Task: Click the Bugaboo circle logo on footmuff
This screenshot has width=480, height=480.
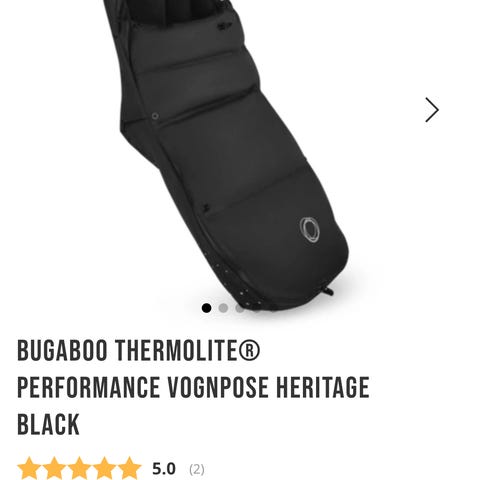Action: (x=310, y=229)
